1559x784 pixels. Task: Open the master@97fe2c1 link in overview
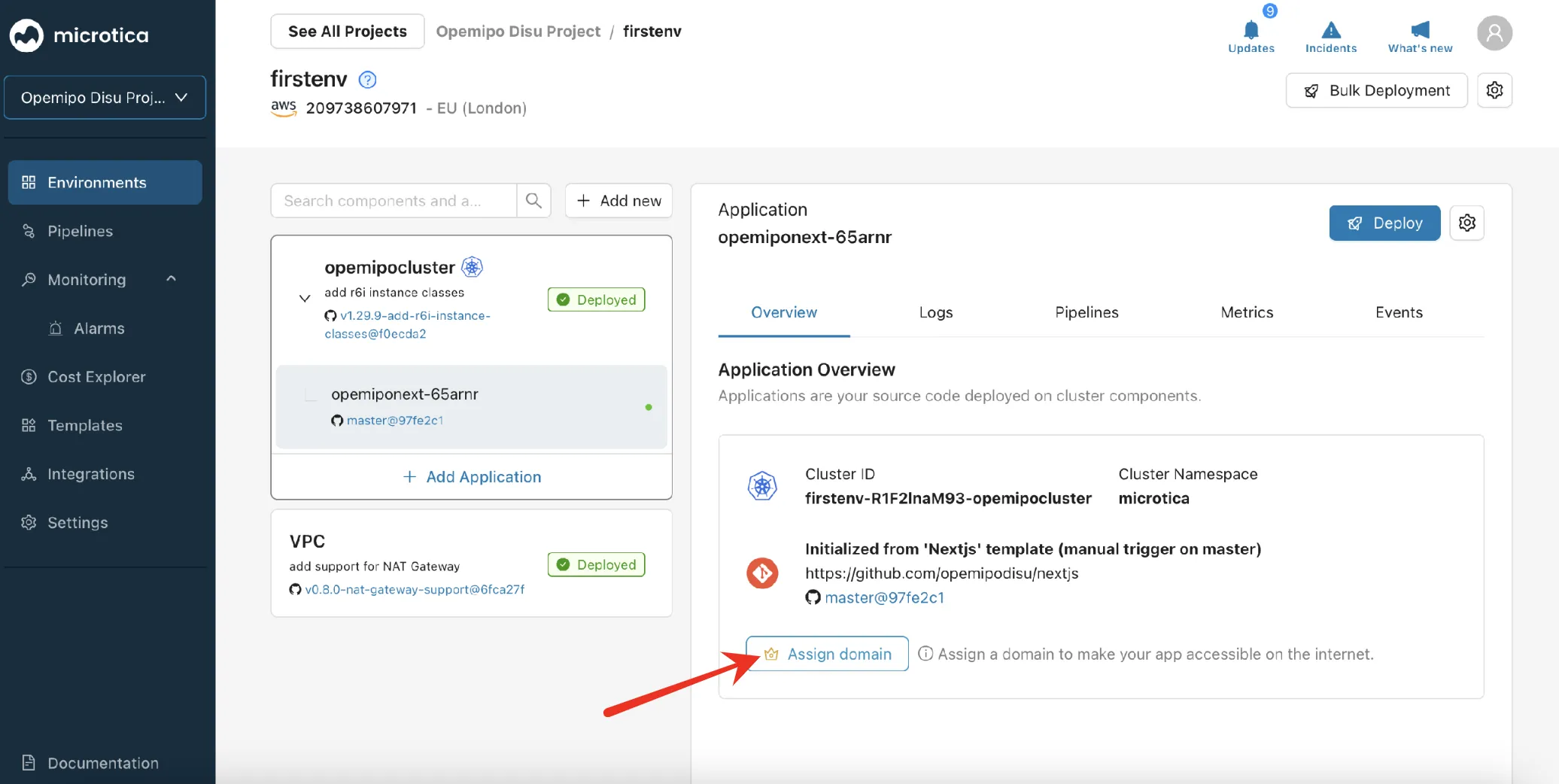pos(884,597)
